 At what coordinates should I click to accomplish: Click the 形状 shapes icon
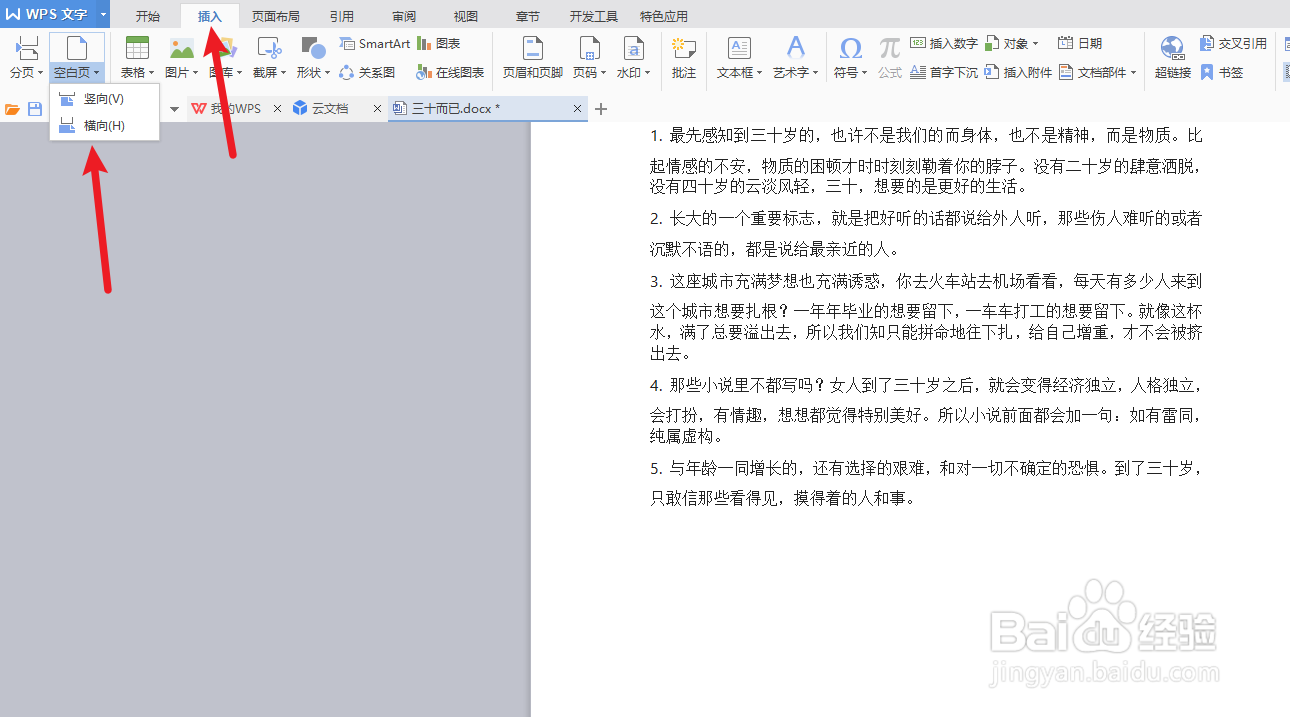(313, 47)
